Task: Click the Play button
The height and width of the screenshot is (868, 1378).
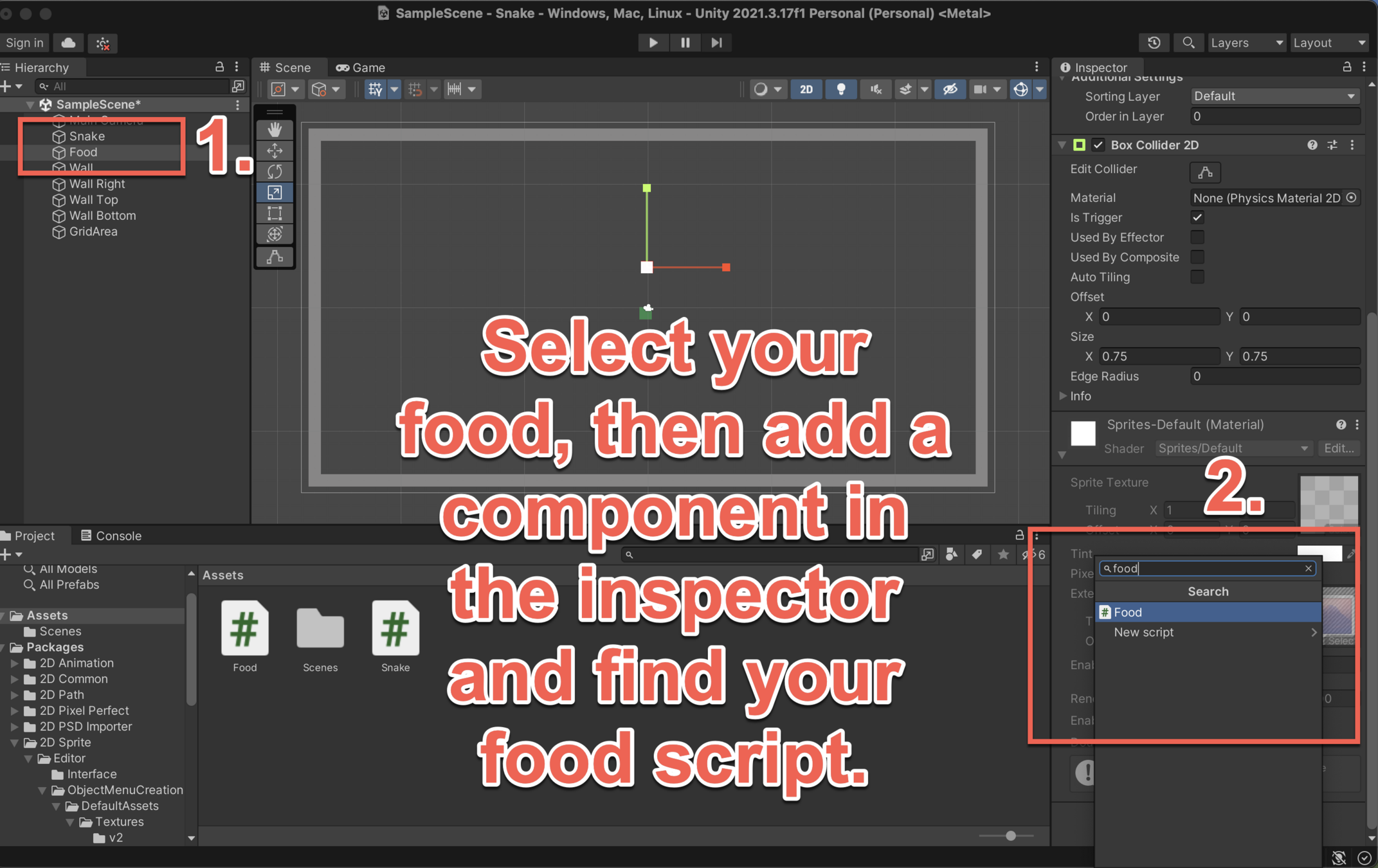Action: click(x=653, y=42)
